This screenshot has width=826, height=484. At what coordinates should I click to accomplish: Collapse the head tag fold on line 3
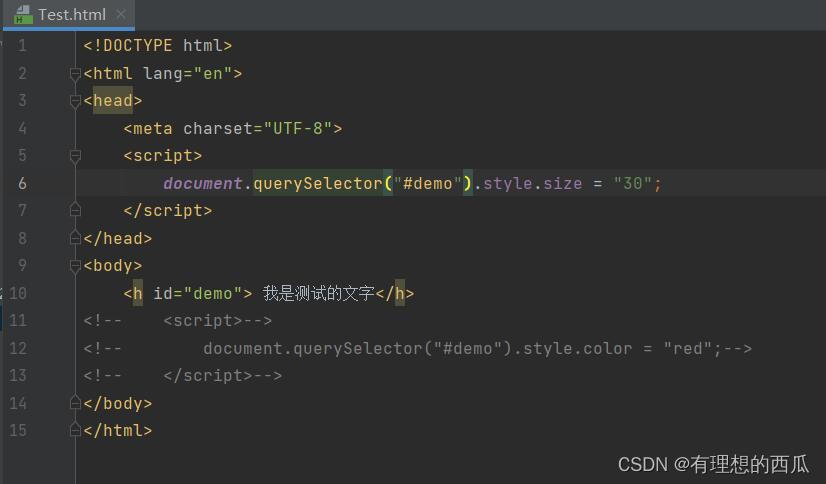coord(75,101)
